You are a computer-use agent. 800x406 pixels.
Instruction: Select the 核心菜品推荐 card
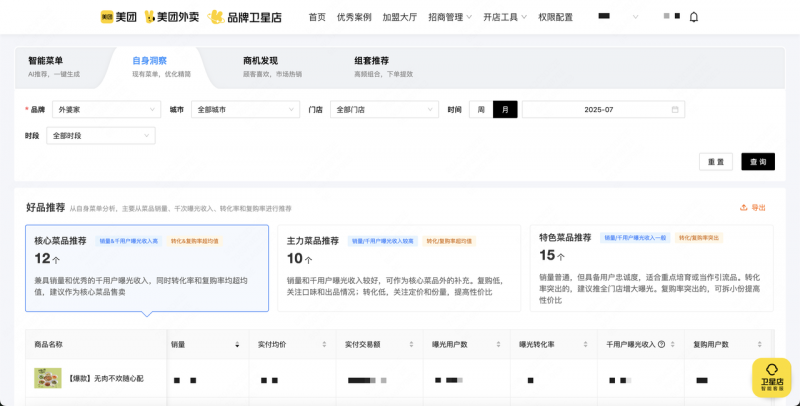146,267
